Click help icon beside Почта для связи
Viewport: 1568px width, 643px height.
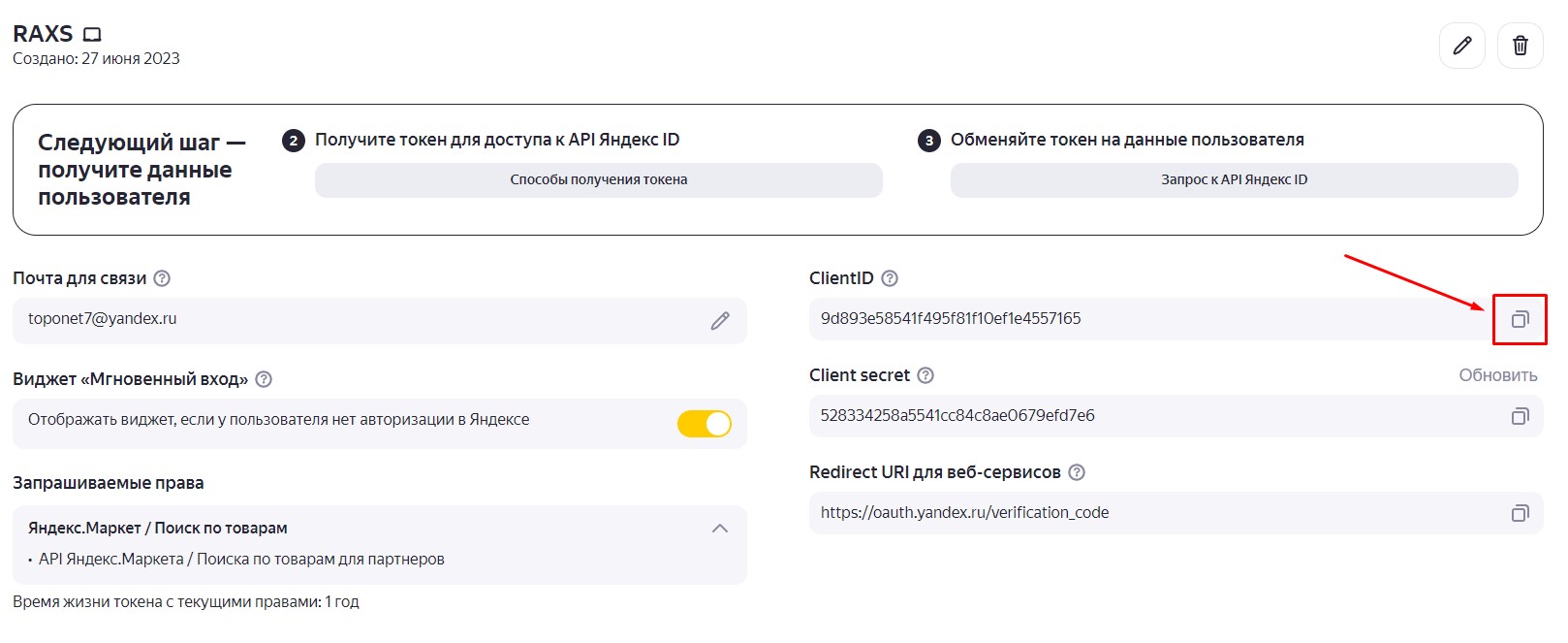(x=162, y=278)
